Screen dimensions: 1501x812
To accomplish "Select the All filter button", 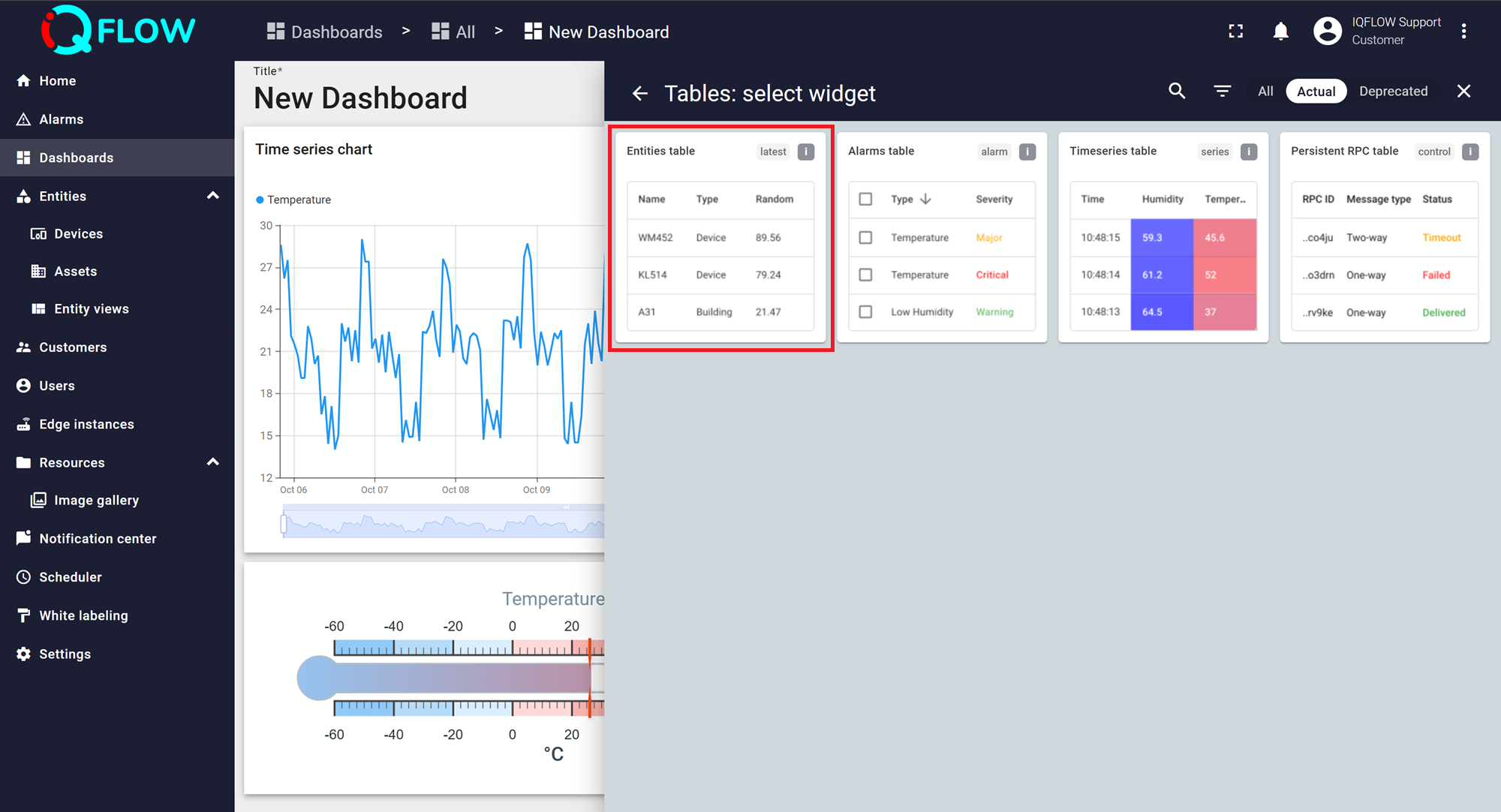I will [1265, 92].
